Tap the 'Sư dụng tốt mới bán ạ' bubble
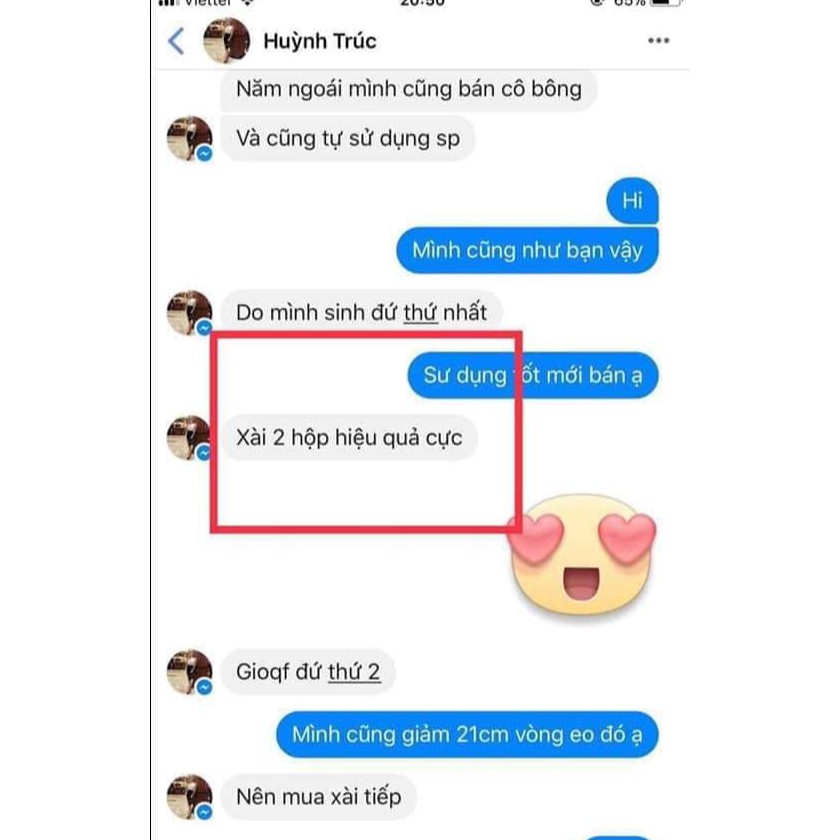The height and width of the screenshot is (840, 840). (532, 376)
